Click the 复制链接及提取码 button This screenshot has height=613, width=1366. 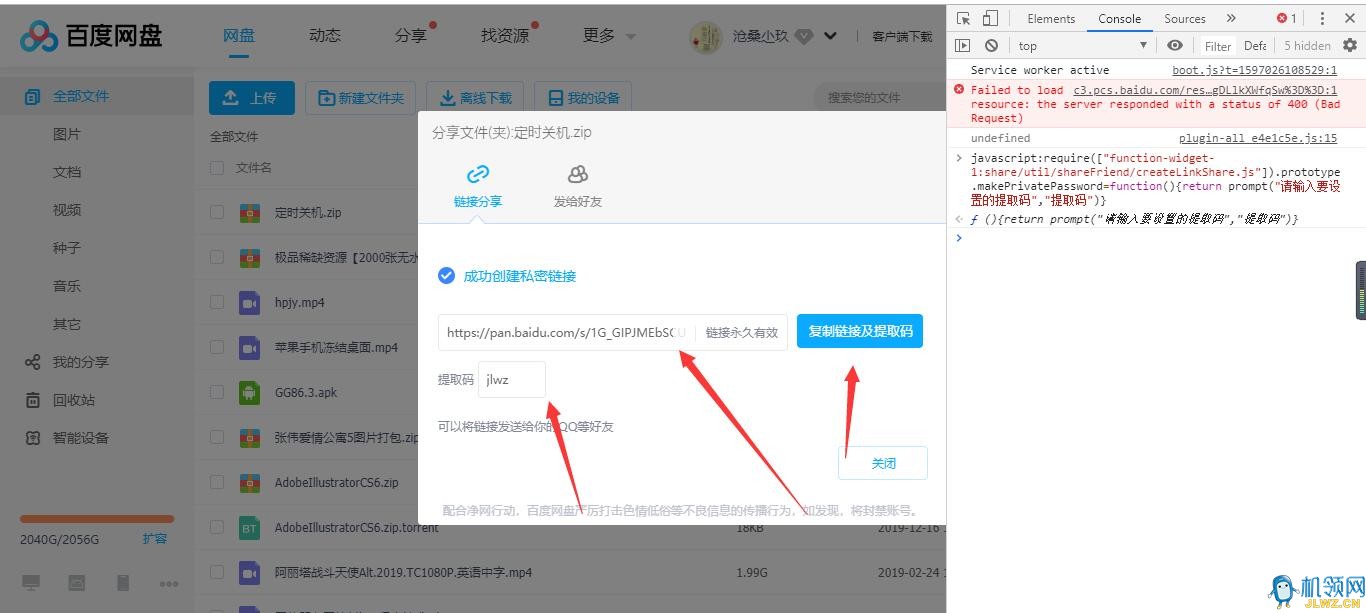point(860,331)
